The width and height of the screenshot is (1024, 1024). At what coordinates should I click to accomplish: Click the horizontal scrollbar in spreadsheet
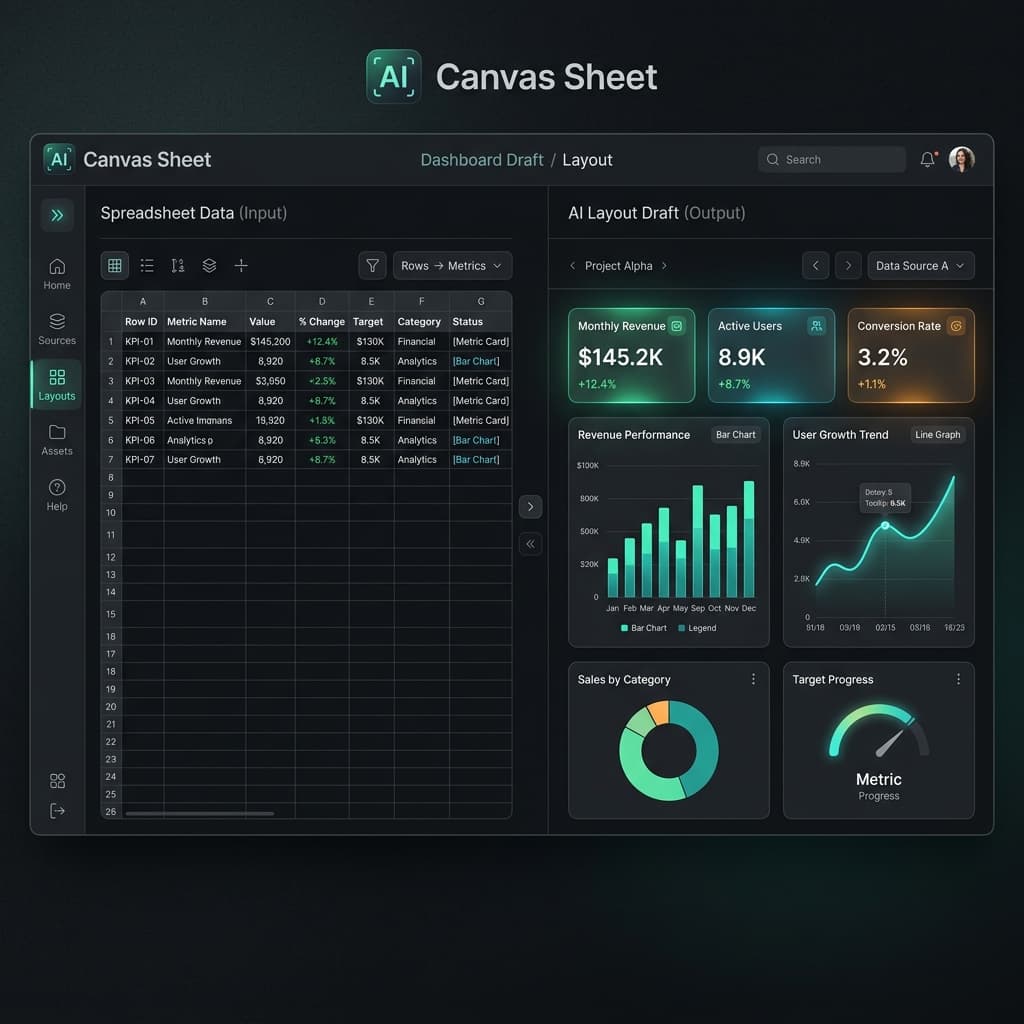click(x=200, y=814)
